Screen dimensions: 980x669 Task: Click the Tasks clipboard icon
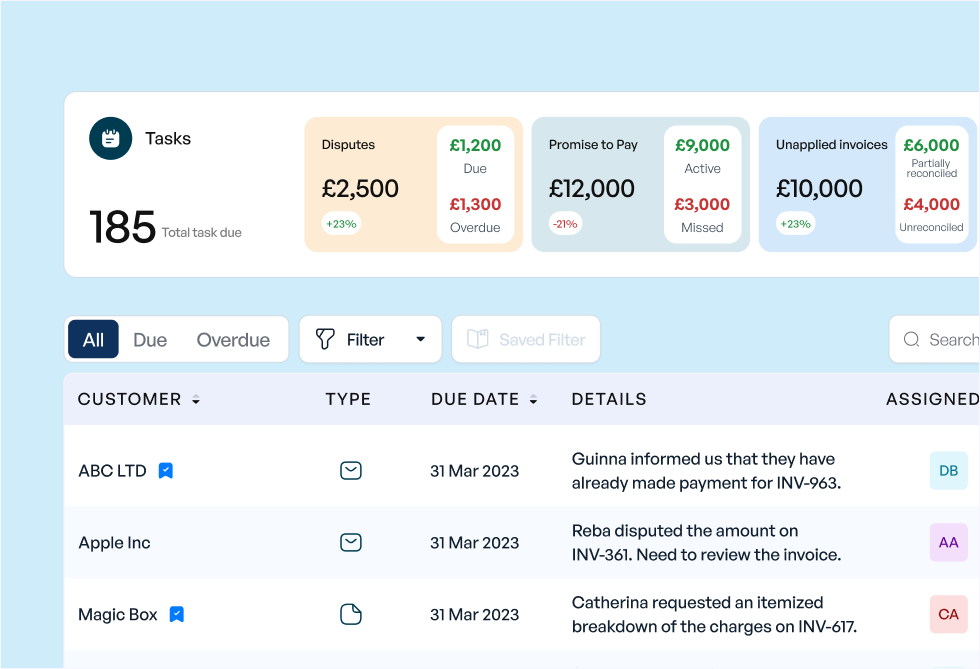(111, 138)
